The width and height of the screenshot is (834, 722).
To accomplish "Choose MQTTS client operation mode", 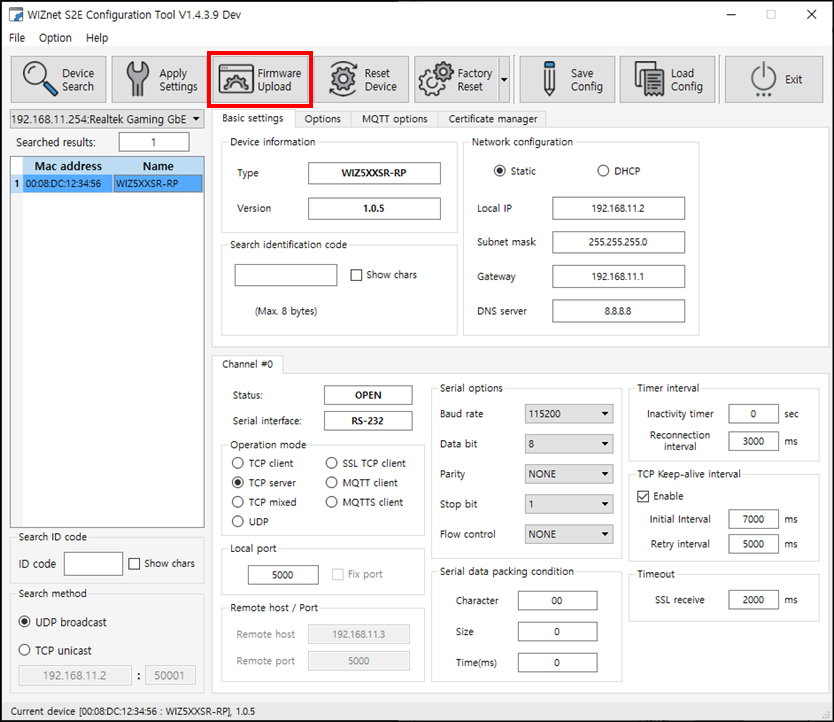I will [331, 502].
